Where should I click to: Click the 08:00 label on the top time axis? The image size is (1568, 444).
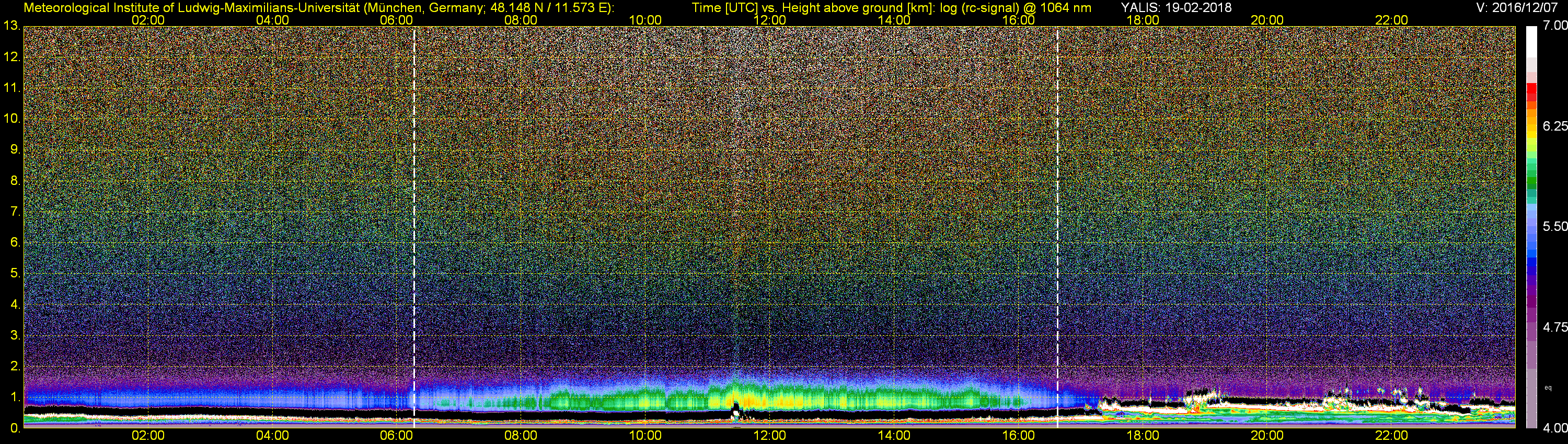tap(521, 20)
